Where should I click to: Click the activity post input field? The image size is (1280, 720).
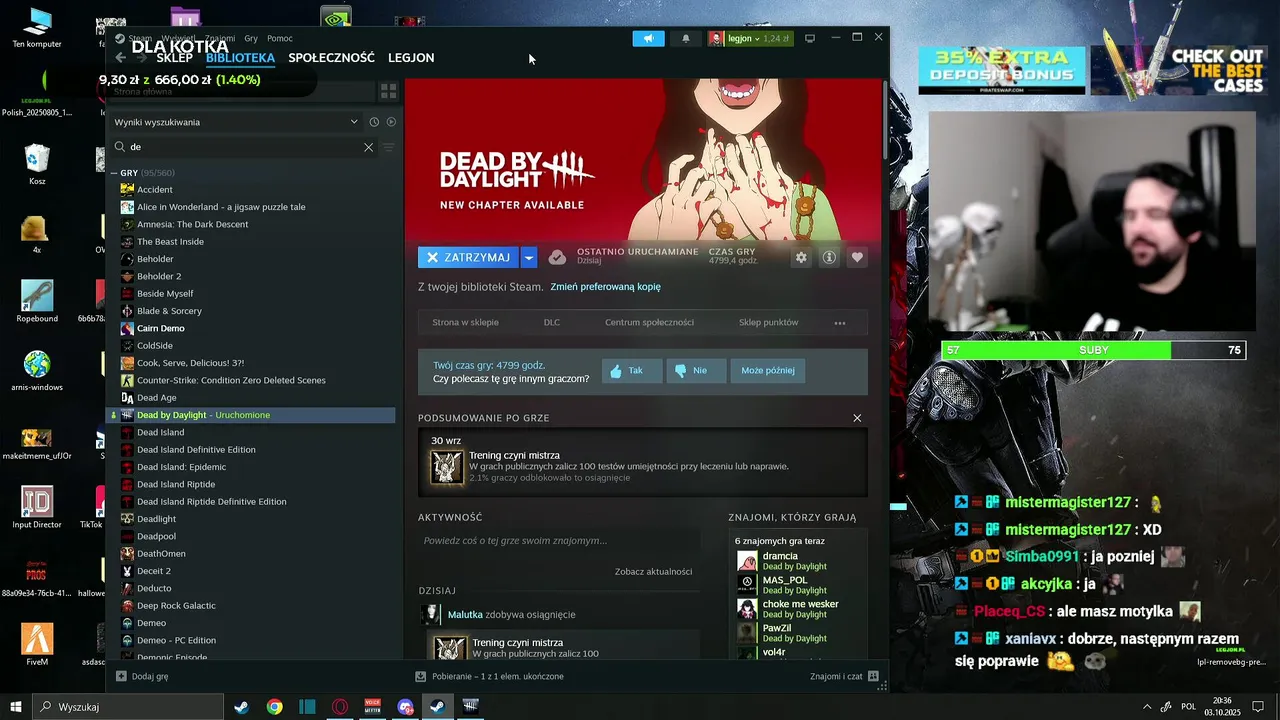click(x=559, y=541)
